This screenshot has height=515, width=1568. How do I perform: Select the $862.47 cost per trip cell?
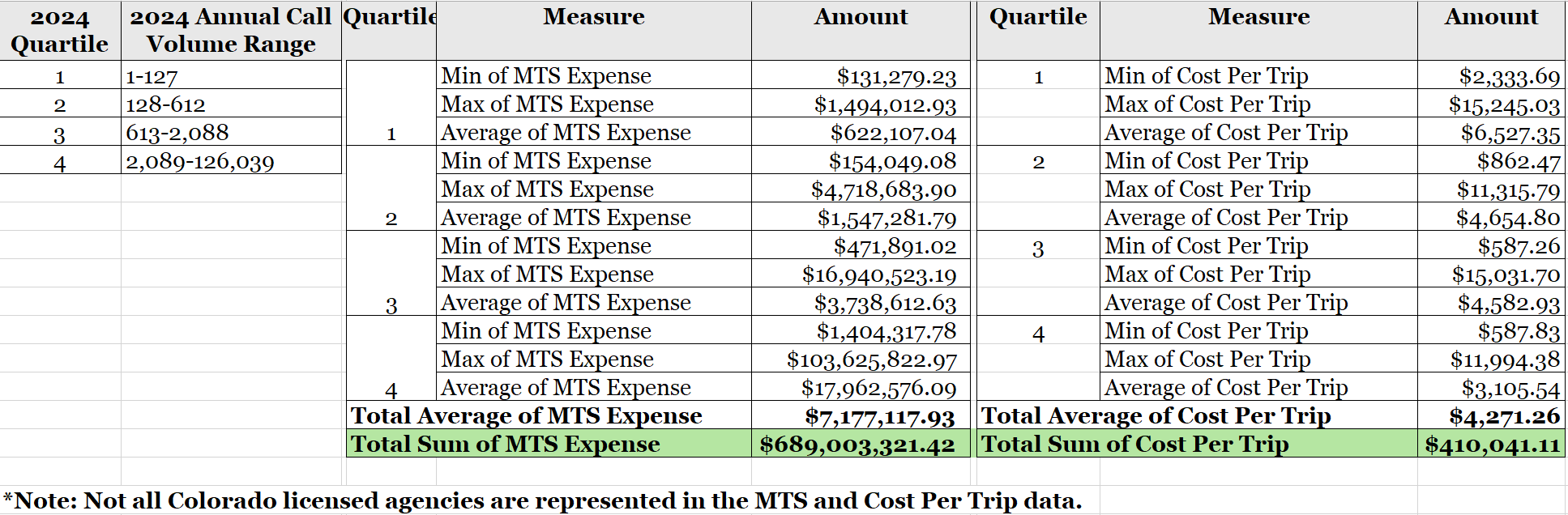[x=1518, y=161]
